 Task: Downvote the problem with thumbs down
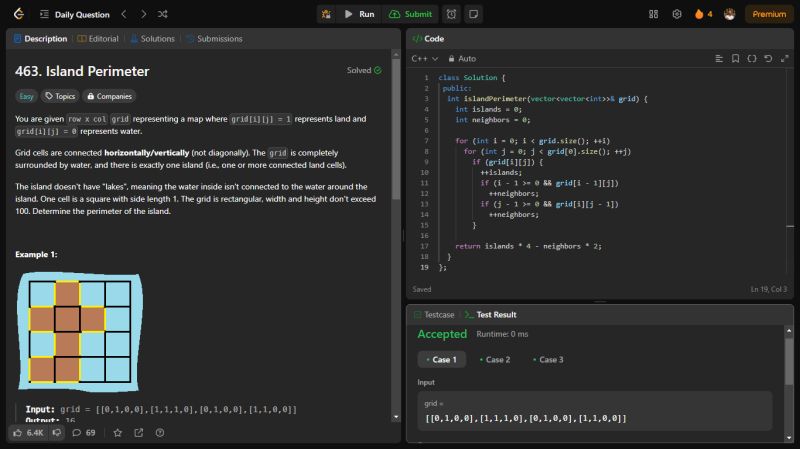57,433
